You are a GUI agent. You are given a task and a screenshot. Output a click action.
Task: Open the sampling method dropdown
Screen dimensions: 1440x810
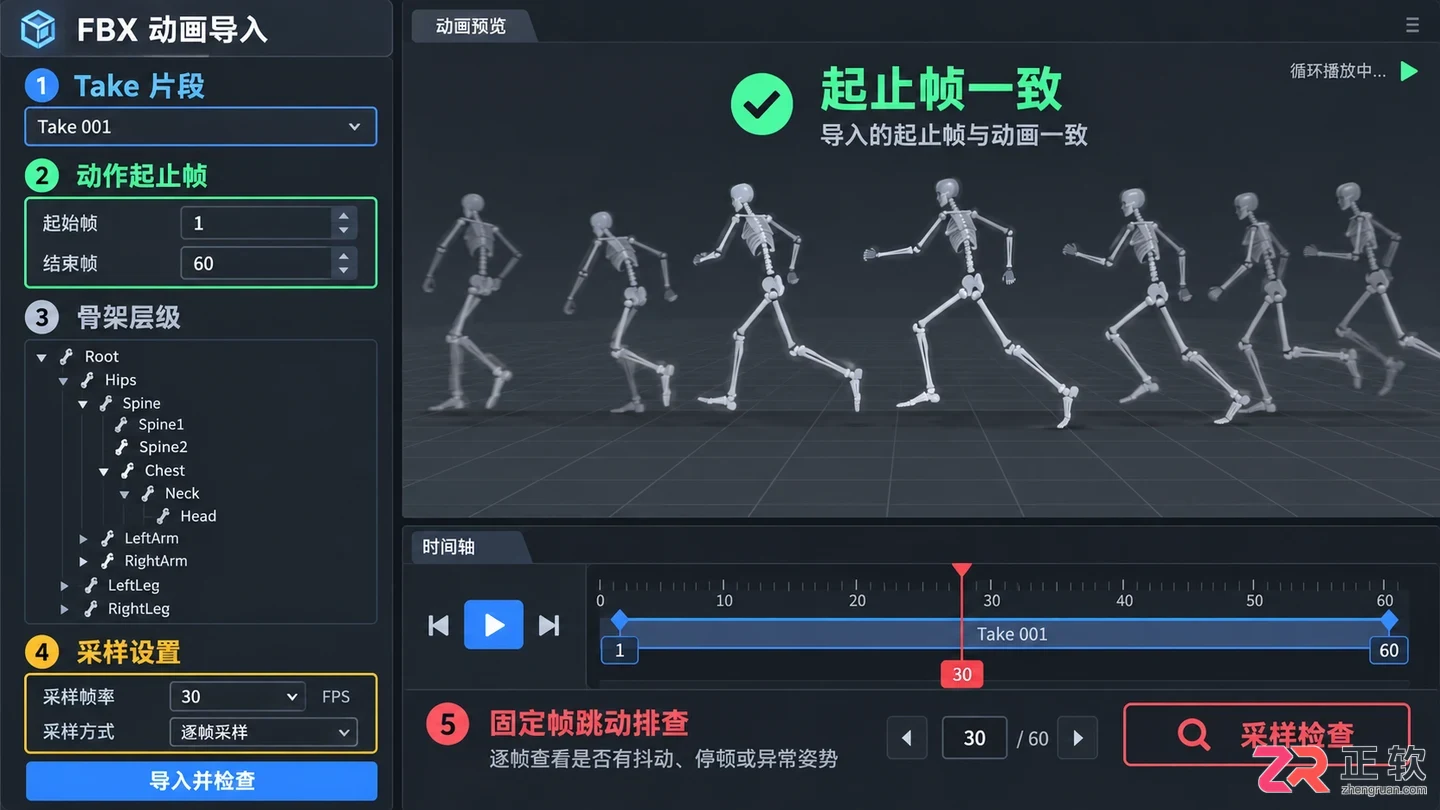tap(263, 732)
